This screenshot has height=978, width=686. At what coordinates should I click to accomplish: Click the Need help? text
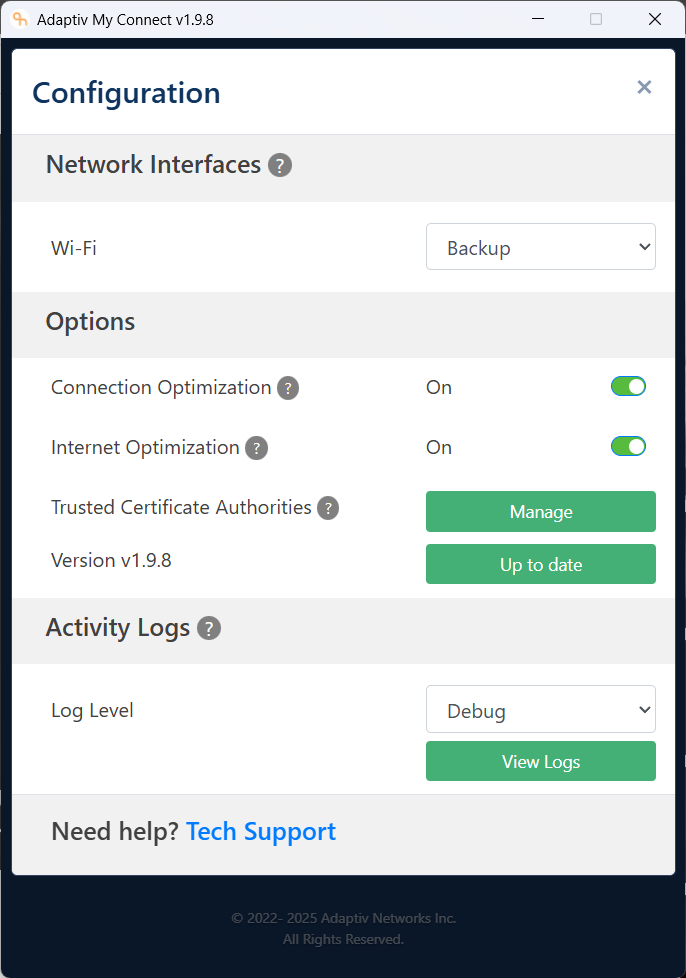pos(115,831)
